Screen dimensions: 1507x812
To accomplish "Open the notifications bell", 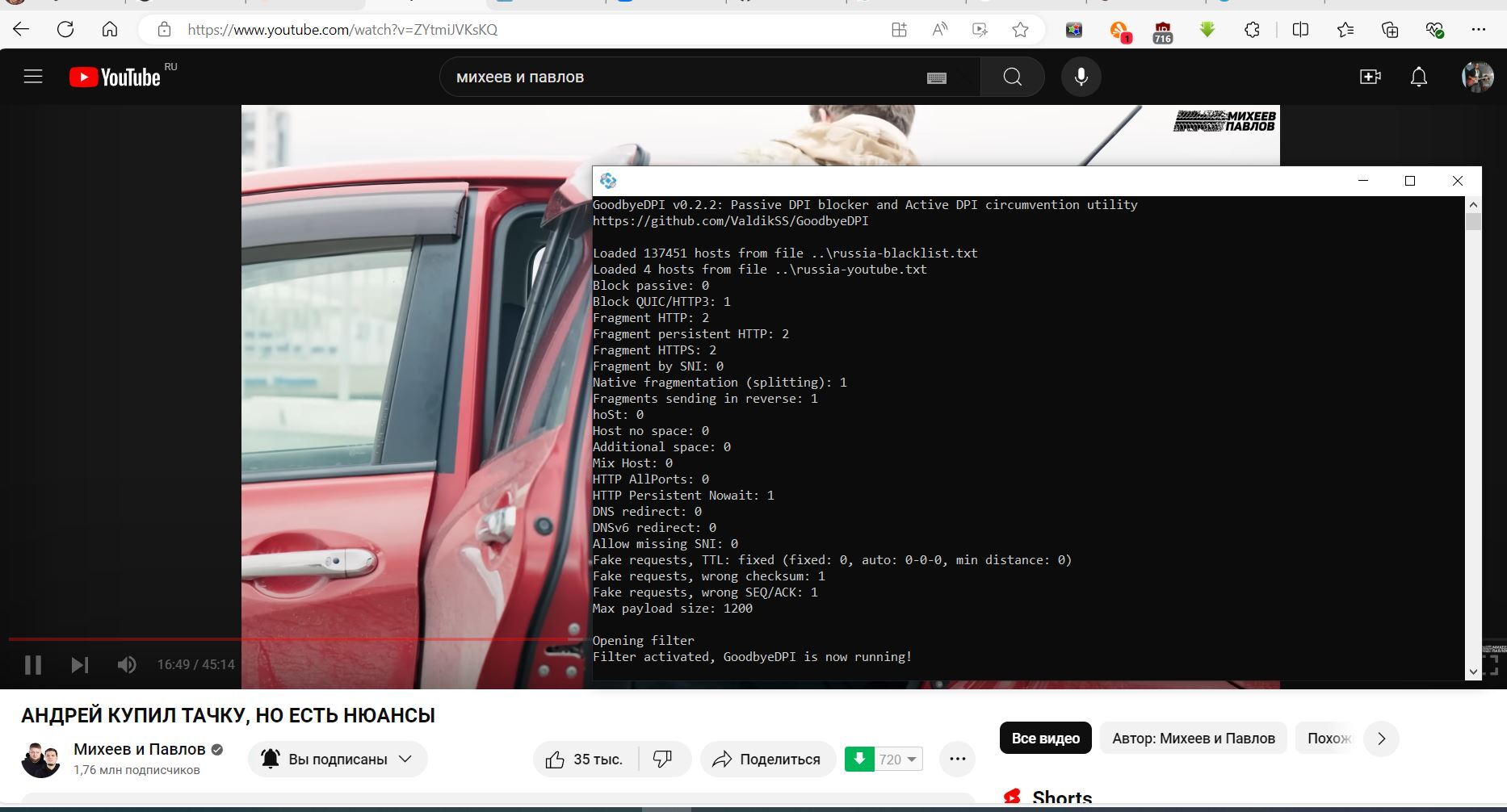I will pos(1418,77).
